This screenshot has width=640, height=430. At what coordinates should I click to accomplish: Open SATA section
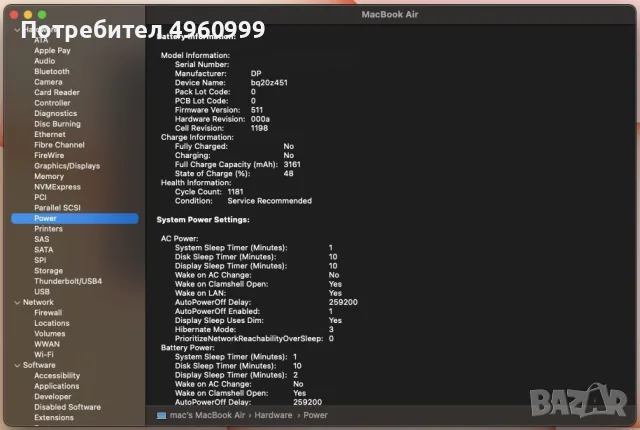(44, 250)
